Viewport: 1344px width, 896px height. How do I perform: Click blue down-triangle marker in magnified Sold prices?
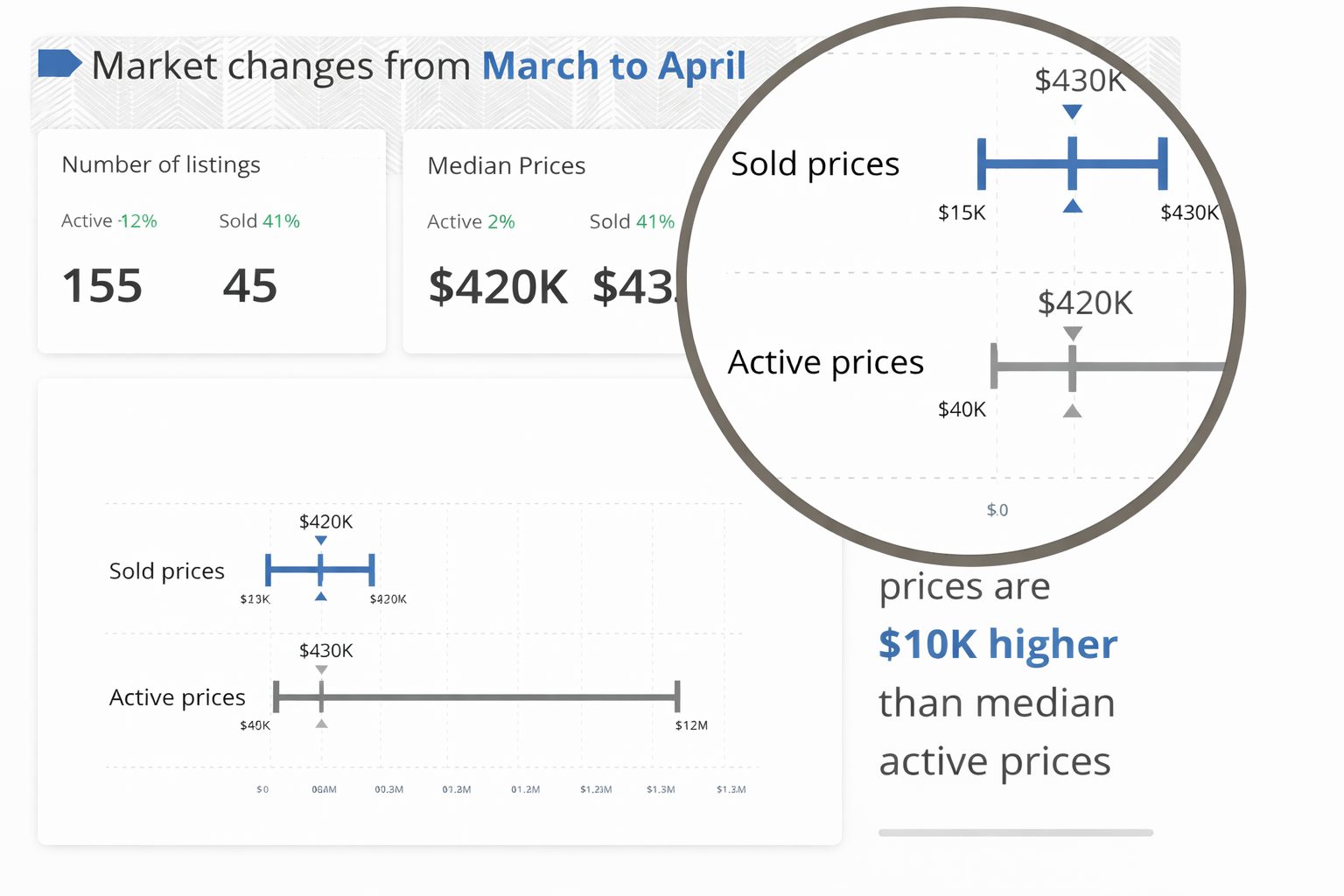1072,112
